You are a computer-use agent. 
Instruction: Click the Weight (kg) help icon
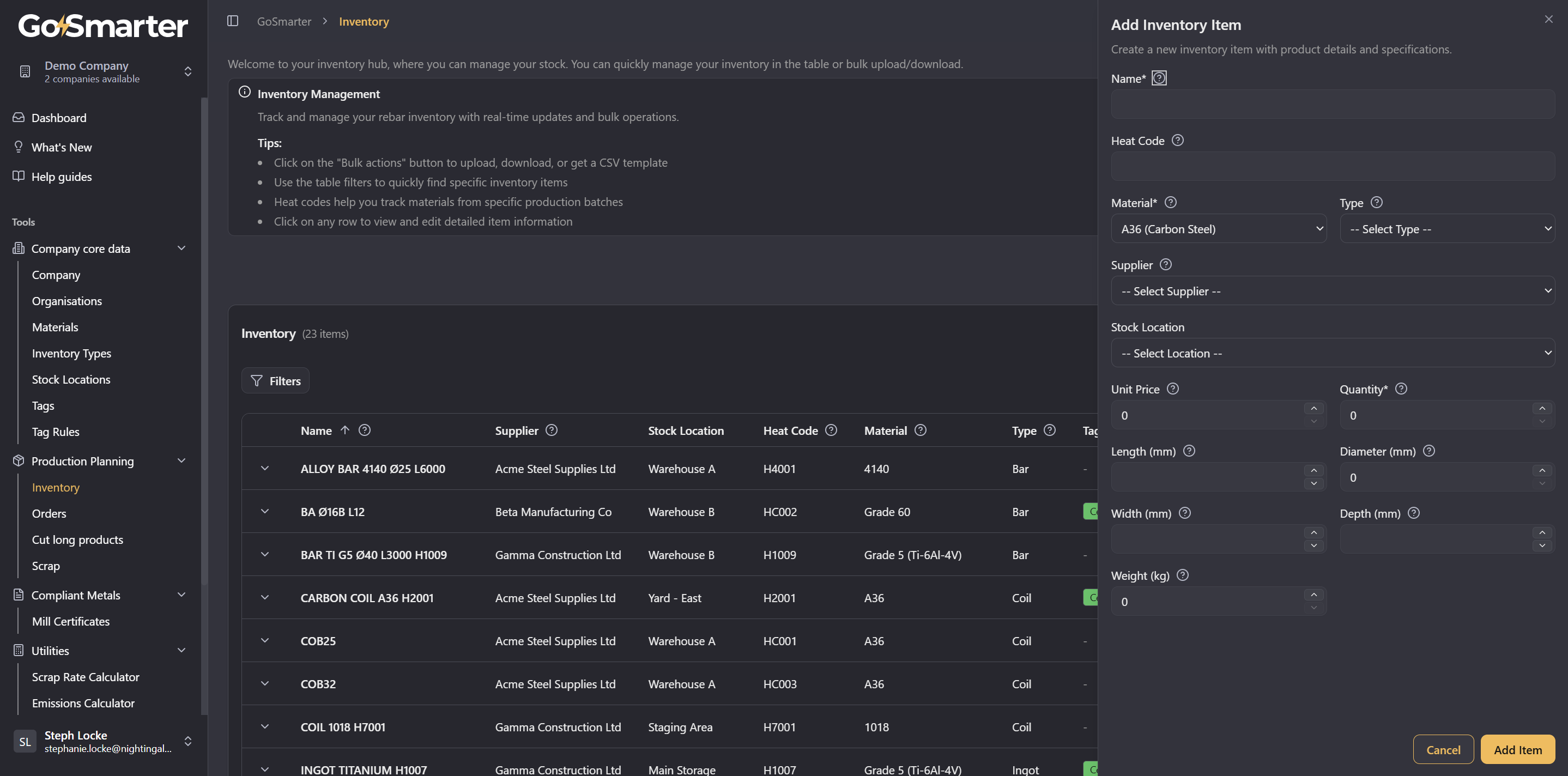coord(1183,575)
